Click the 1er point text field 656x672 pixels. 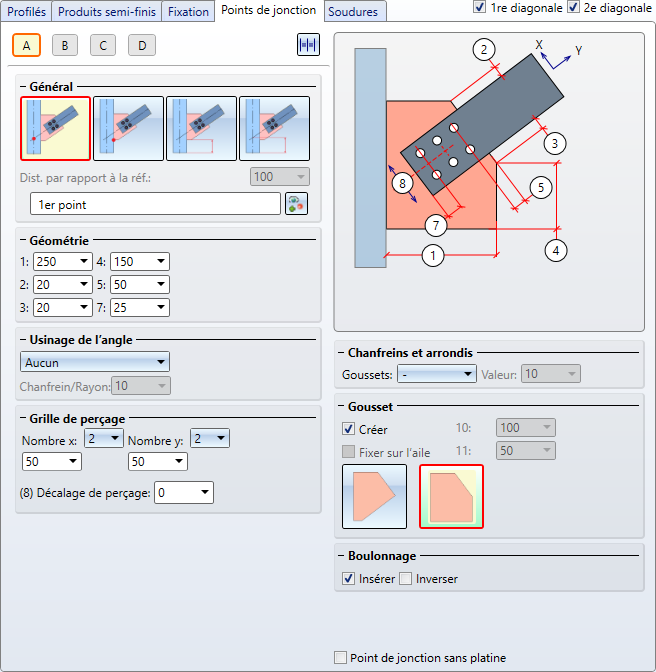[156, 204]
